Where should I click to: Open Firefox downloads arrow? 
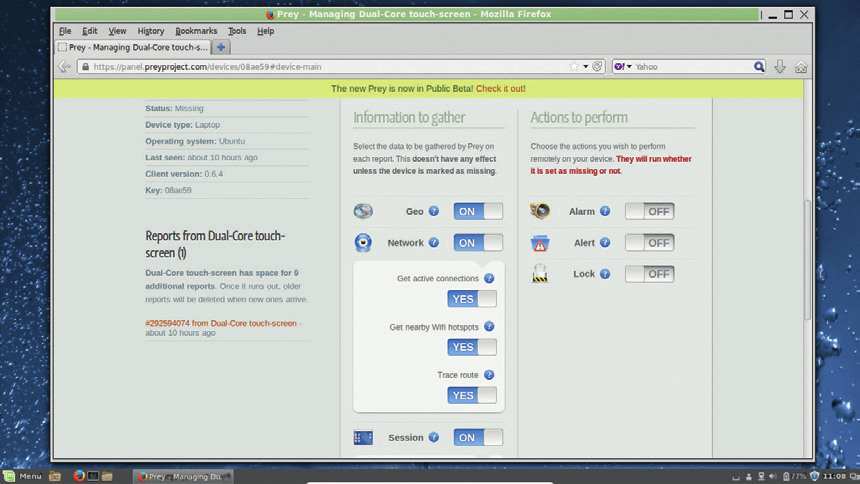pos(780,66)
